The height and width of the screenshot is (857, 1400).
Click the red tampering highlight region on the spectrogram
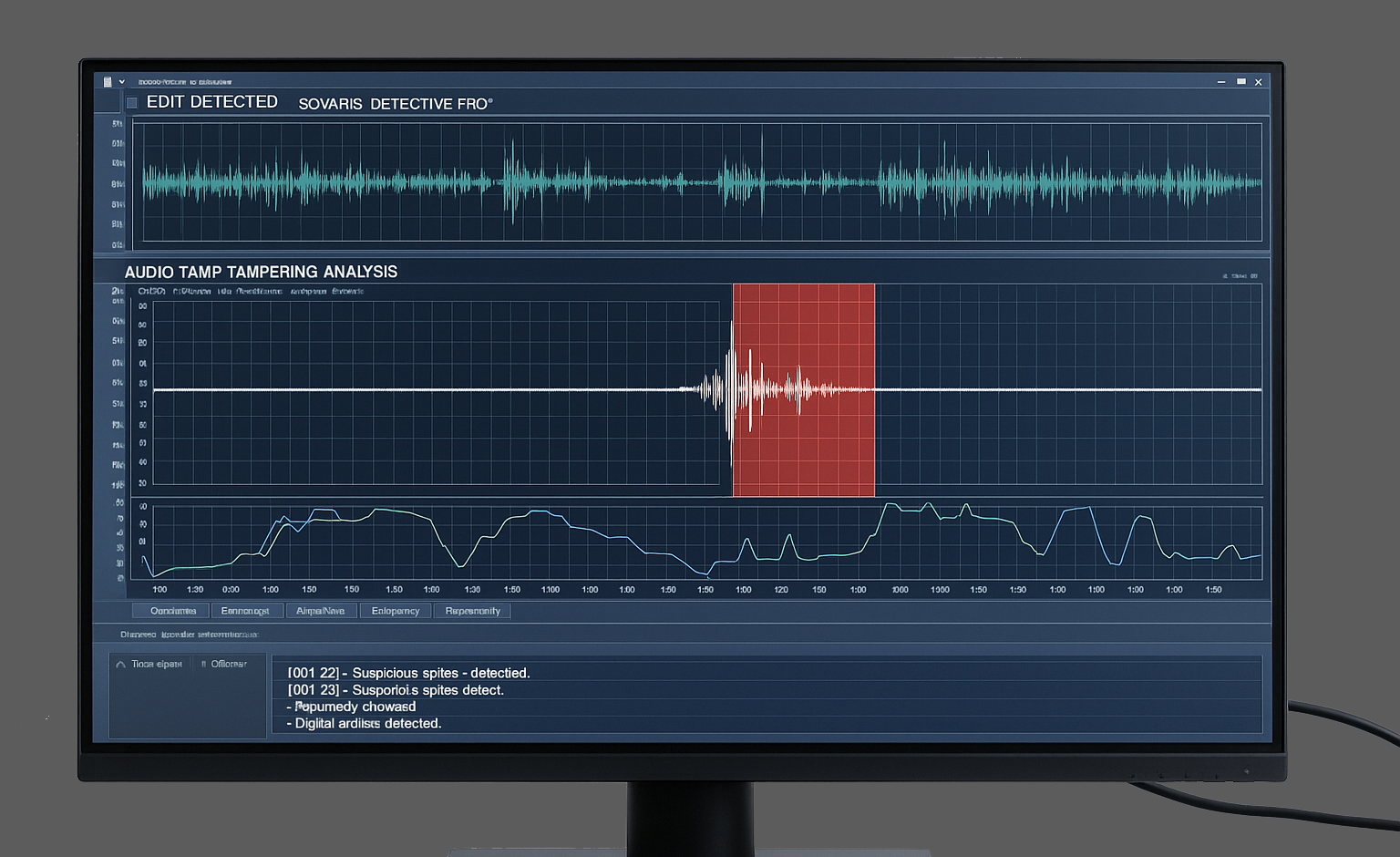(803, 390)
